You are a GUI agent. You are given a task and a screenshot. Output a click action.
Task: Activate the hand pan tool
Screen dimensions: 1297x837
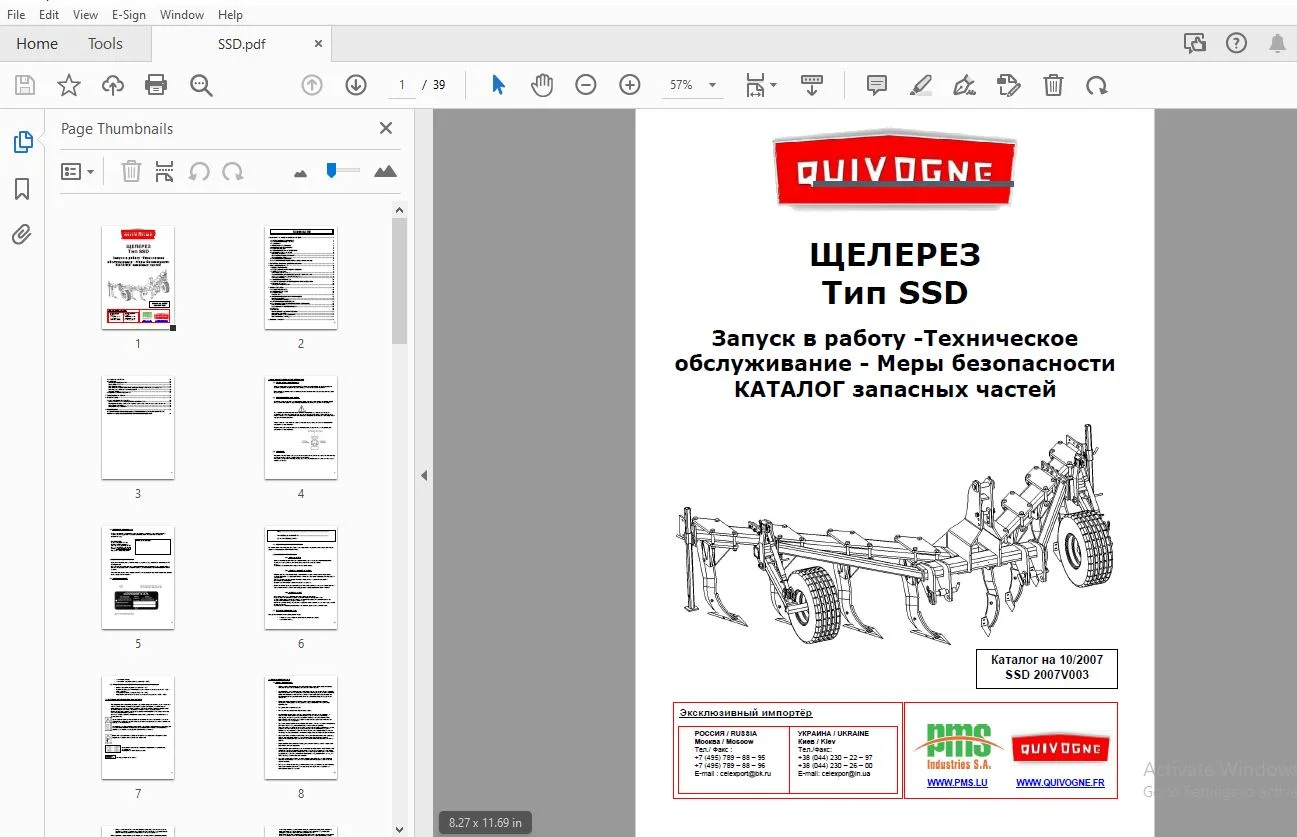(542, 86)
